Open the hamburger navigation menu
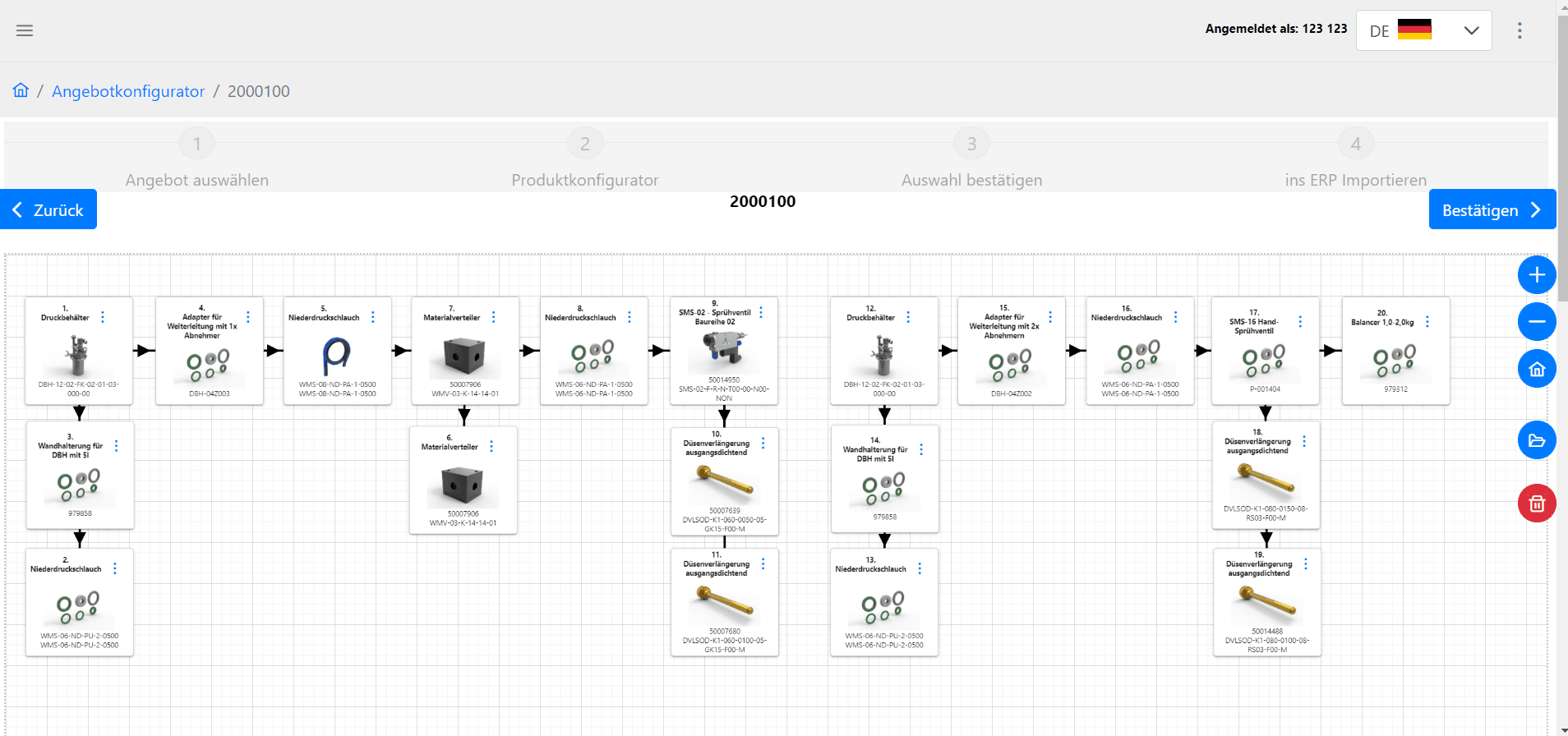The image size is (1568, 736). point(25,30)
